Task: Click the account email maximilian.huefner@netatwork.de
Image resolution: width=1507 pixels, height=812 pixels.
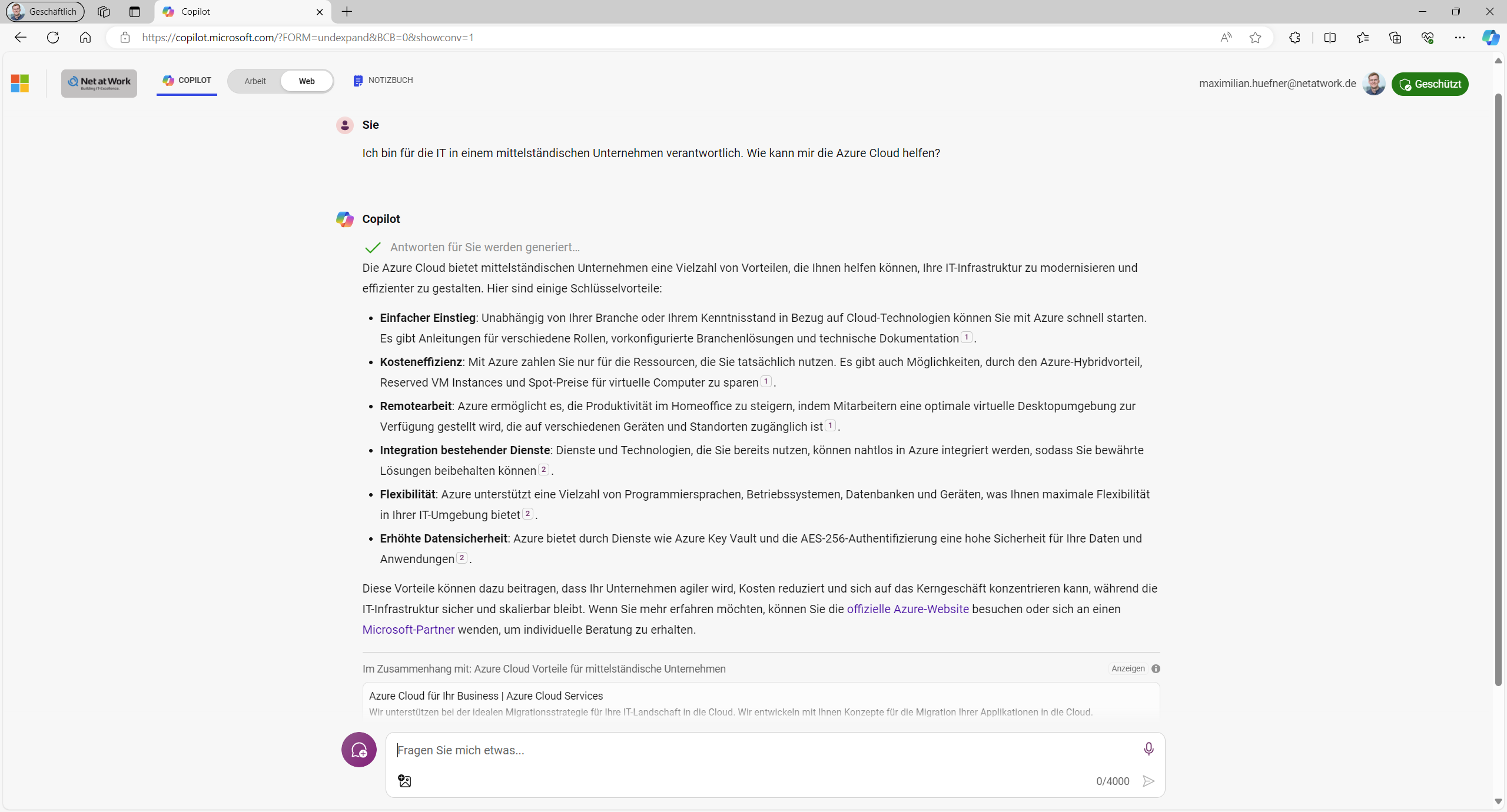Action: coord(1277,84)
